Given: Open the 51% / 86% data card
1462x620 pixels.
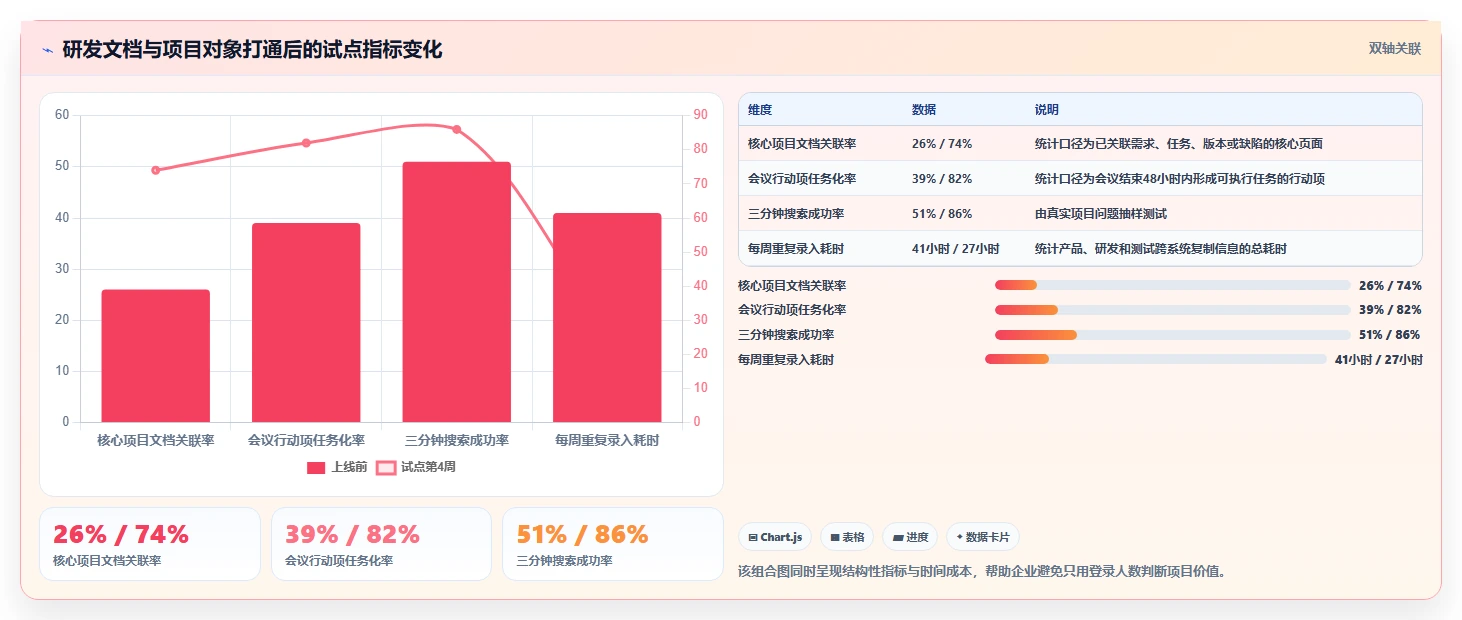Looking at the screenshot, I should [x=612, y=544].
